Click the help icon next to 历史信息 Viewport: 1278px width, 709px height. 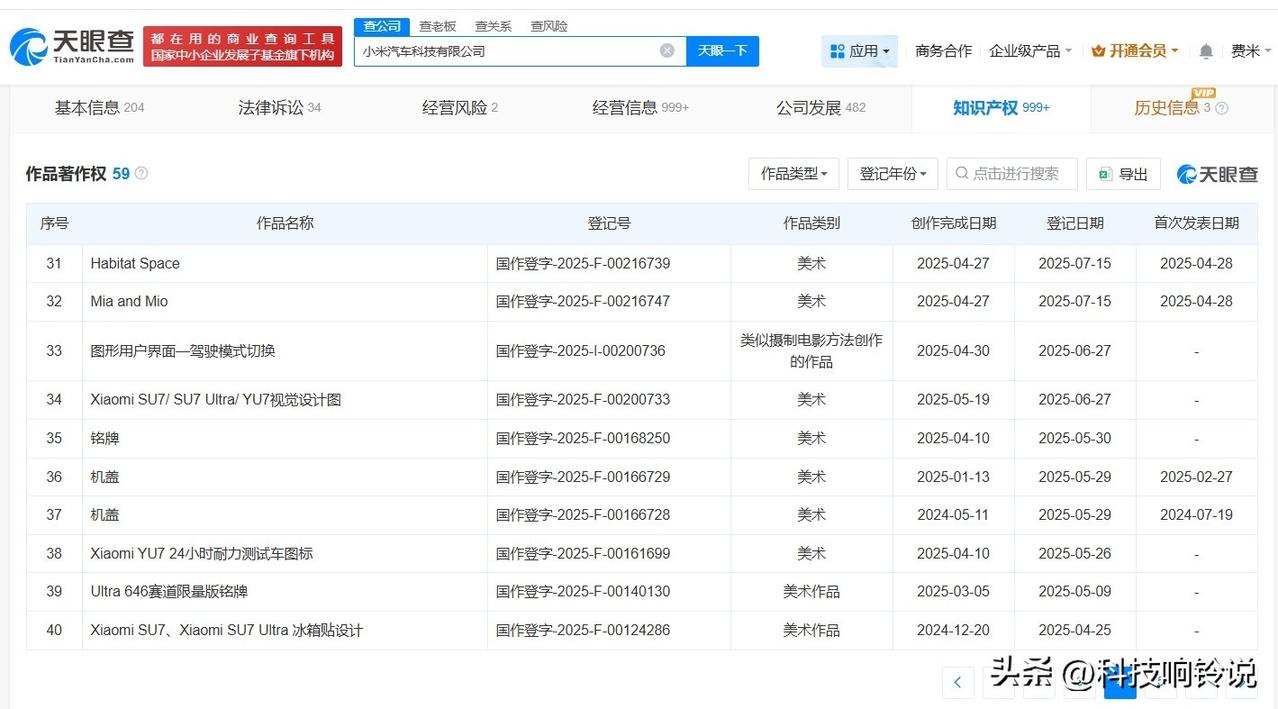(1221, 108)
